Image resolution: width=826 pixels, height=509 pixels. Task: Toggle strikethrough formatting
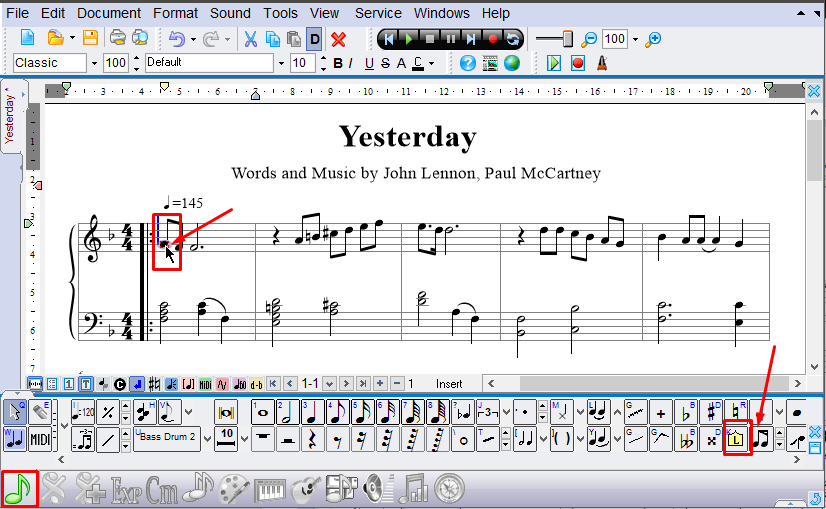(385, 64)
